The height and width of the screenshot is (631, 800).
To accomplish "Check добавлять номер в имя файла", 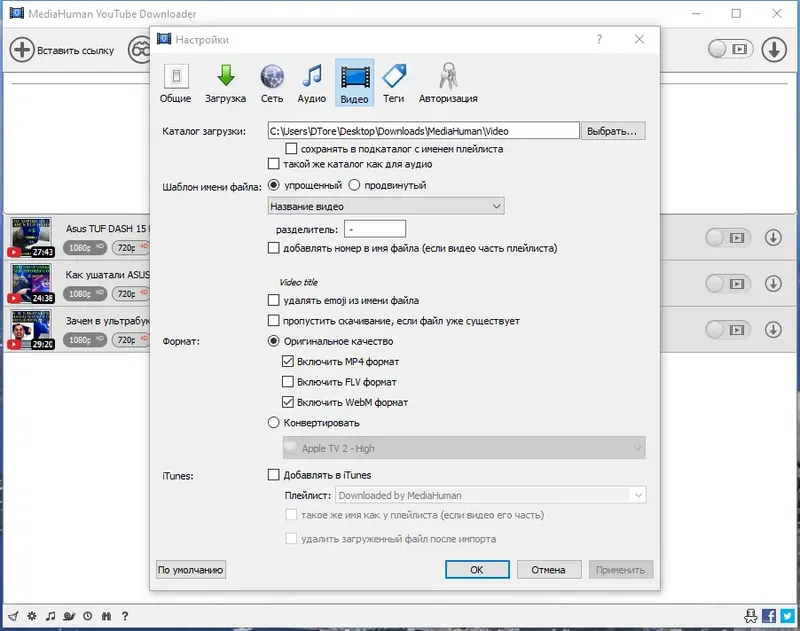I will point(274,248).
